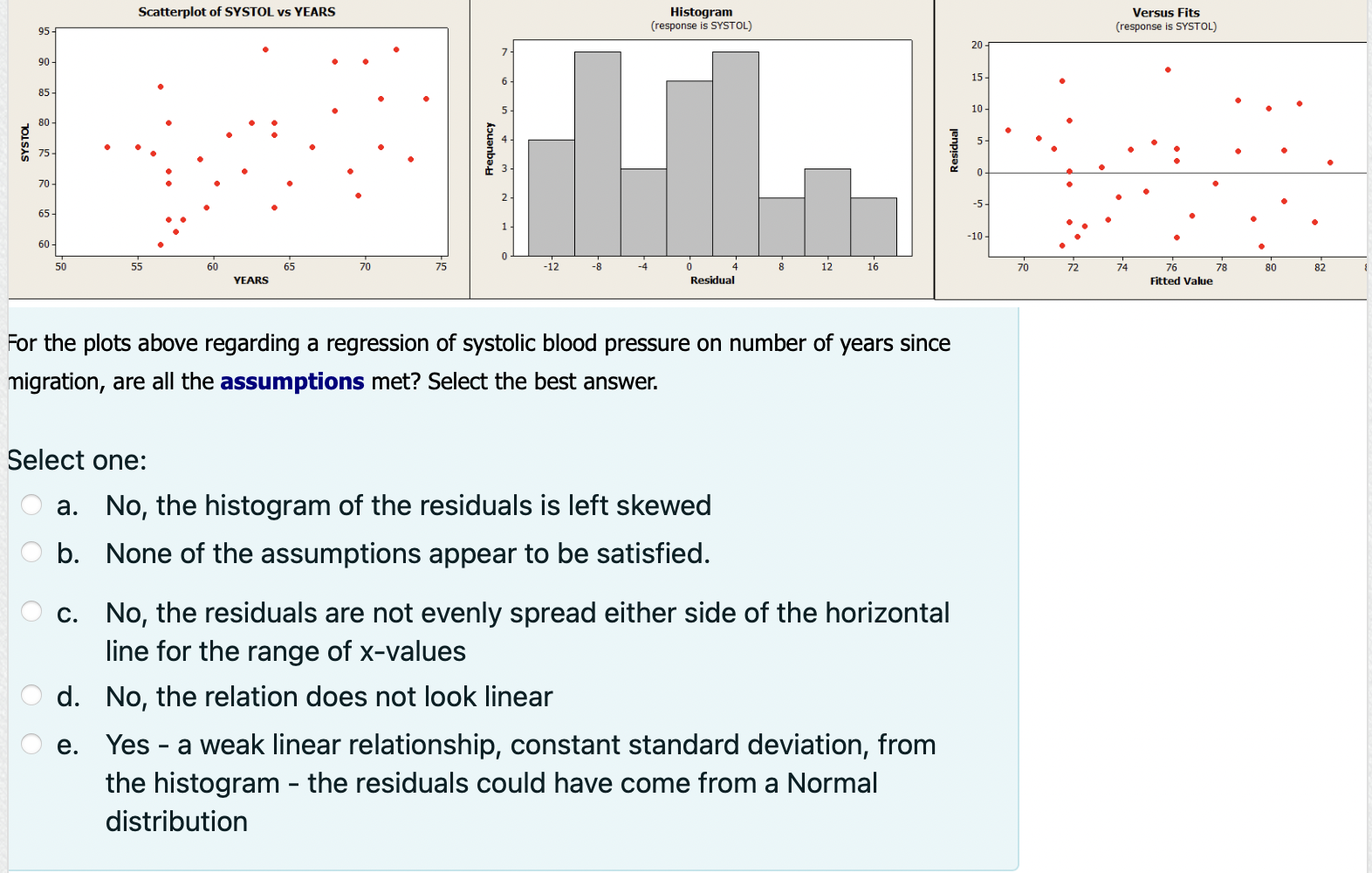Click the Select one: prompt text

coord(77,460)
